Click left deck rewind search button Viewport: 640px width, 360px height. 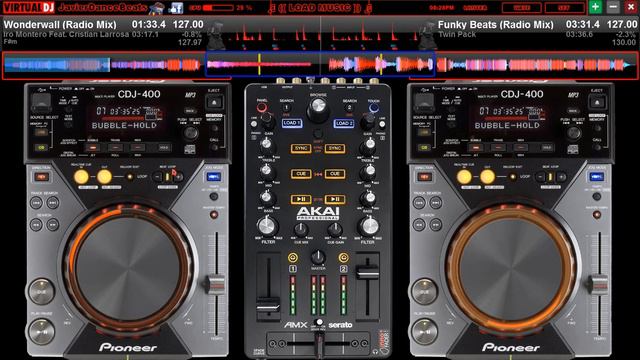click(x=36, y=224)
